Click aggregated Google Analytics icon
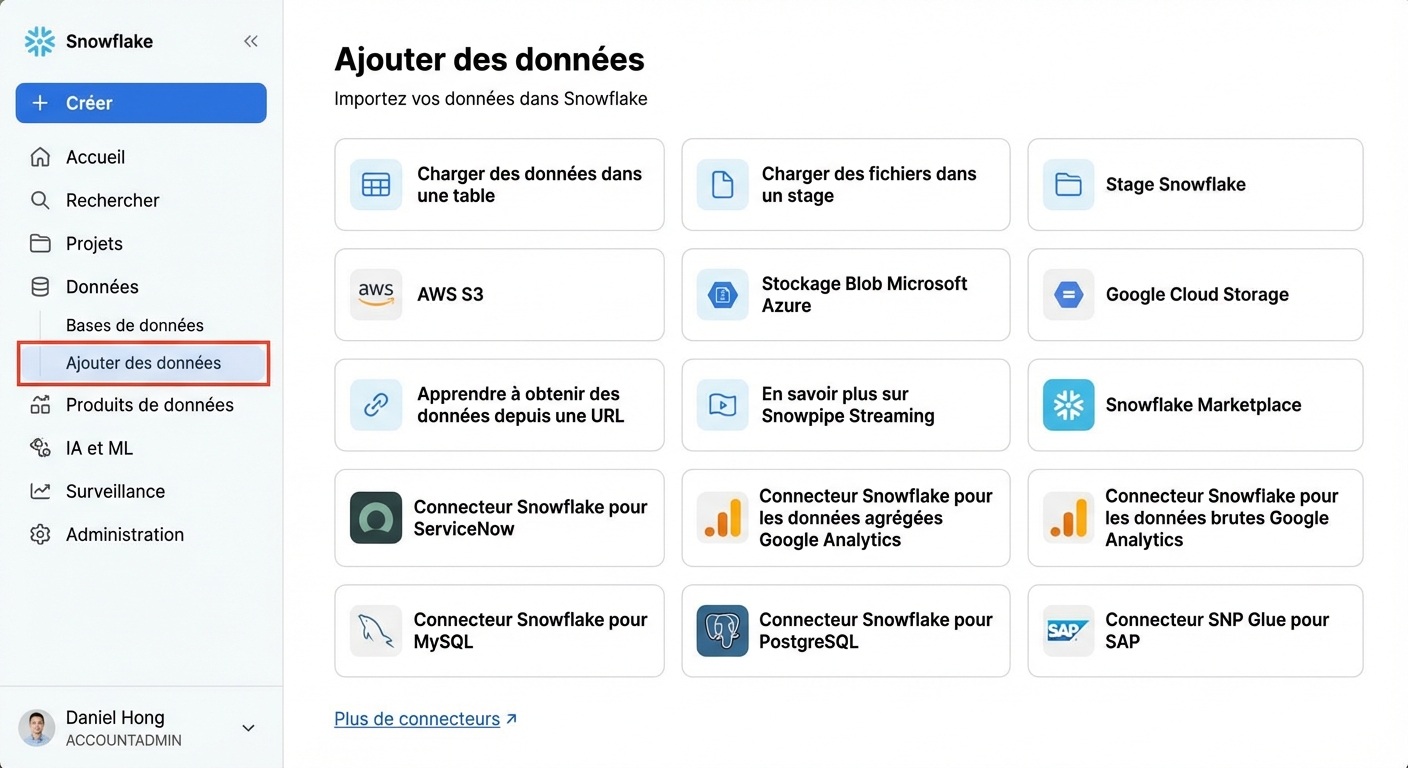Image resolution: width=1408 pixels, height=768 pixels. click(722, 518)
